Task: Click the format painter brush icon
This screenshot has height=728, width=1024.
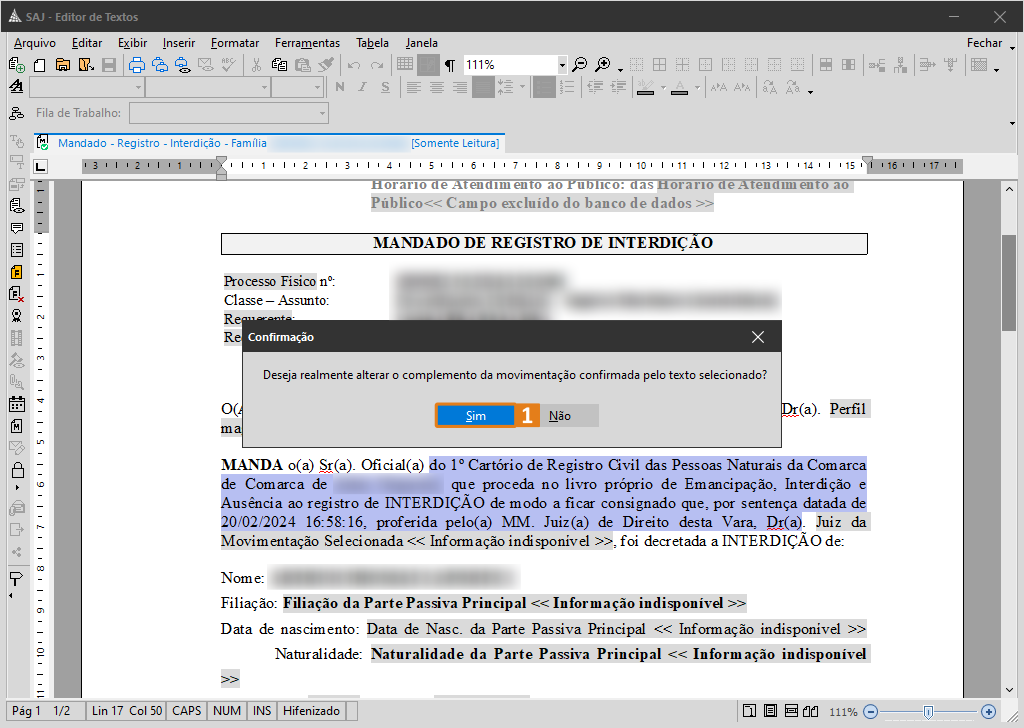Action: coord(325,65)
